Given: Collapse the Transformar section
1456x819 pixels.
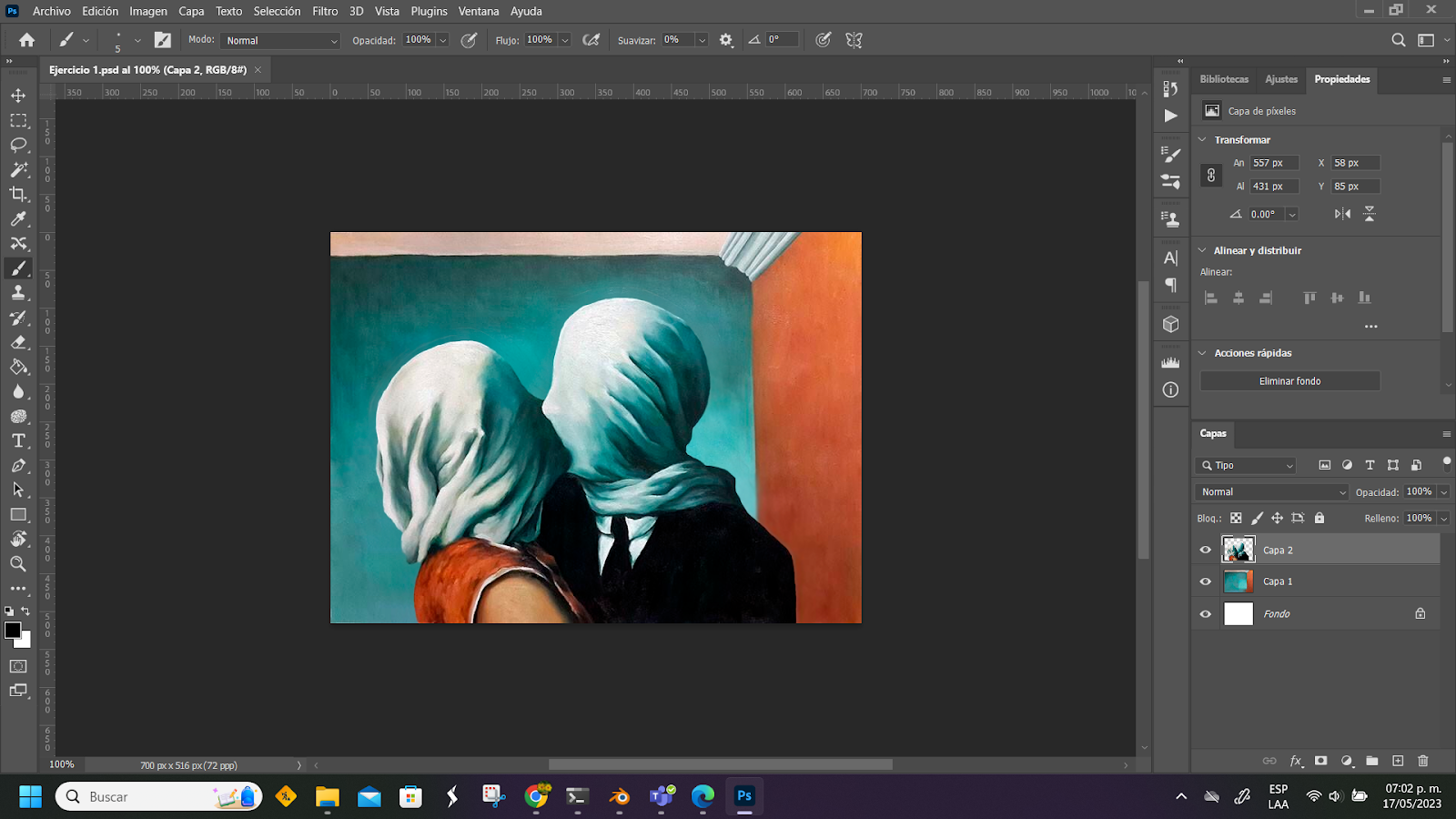Looking at the screenshot, I should point(1202,139).
